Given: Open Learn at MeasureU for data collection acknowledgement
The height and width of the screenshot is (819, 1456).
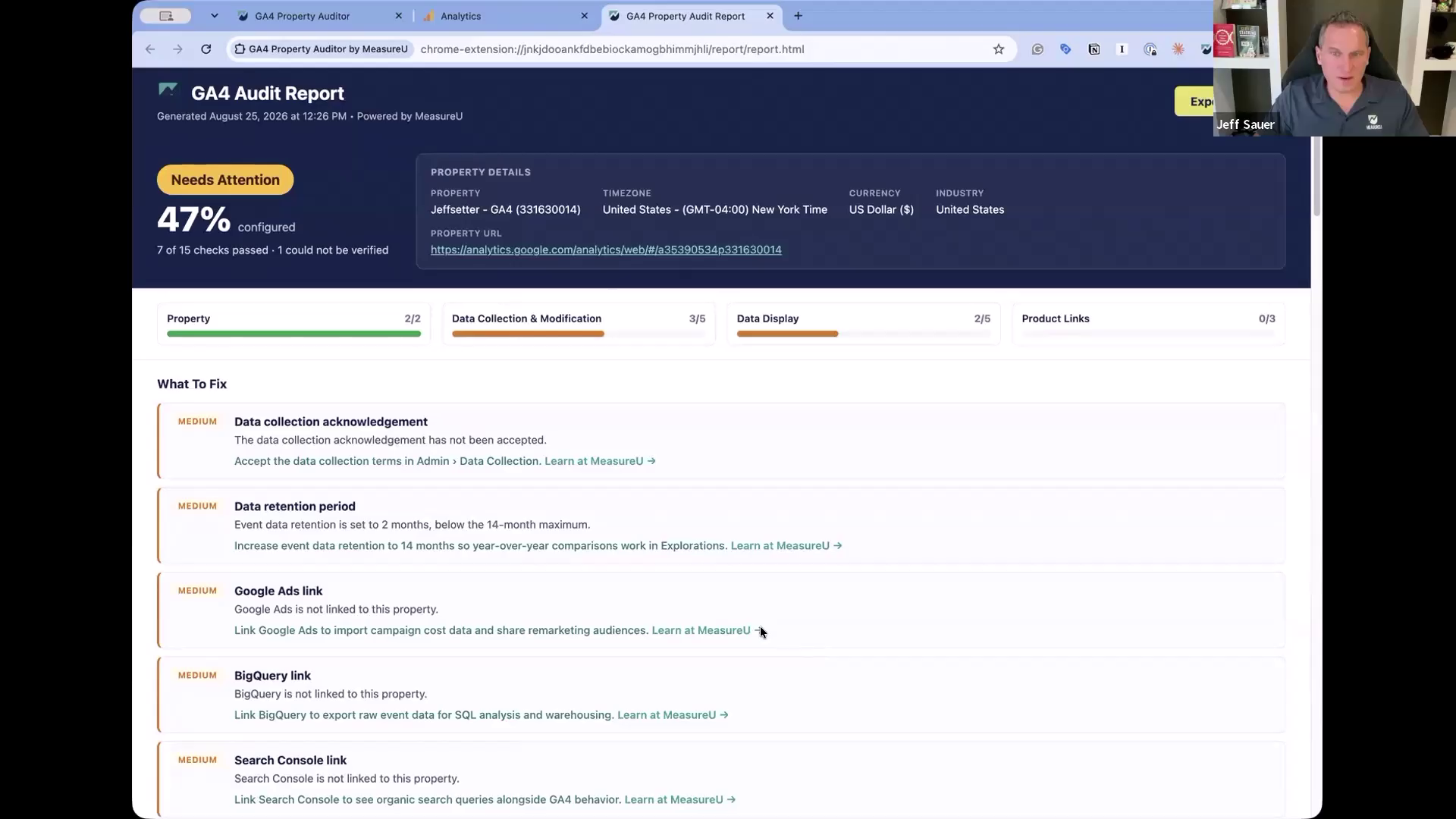Looking at the screenshot, I should pos(600,461).
